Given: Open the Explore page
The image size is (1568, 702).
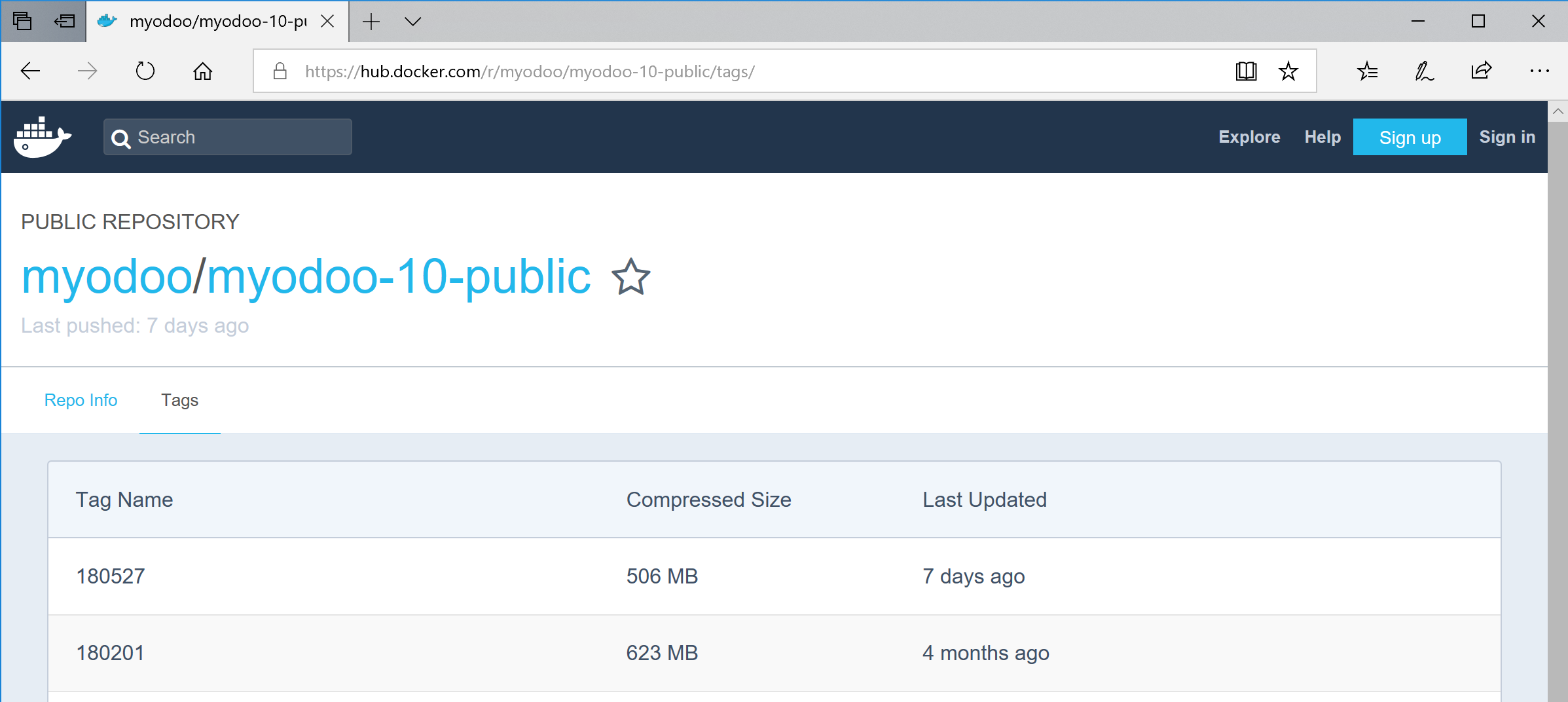Looking at the screenshot, I should [x=1249, y=137].
